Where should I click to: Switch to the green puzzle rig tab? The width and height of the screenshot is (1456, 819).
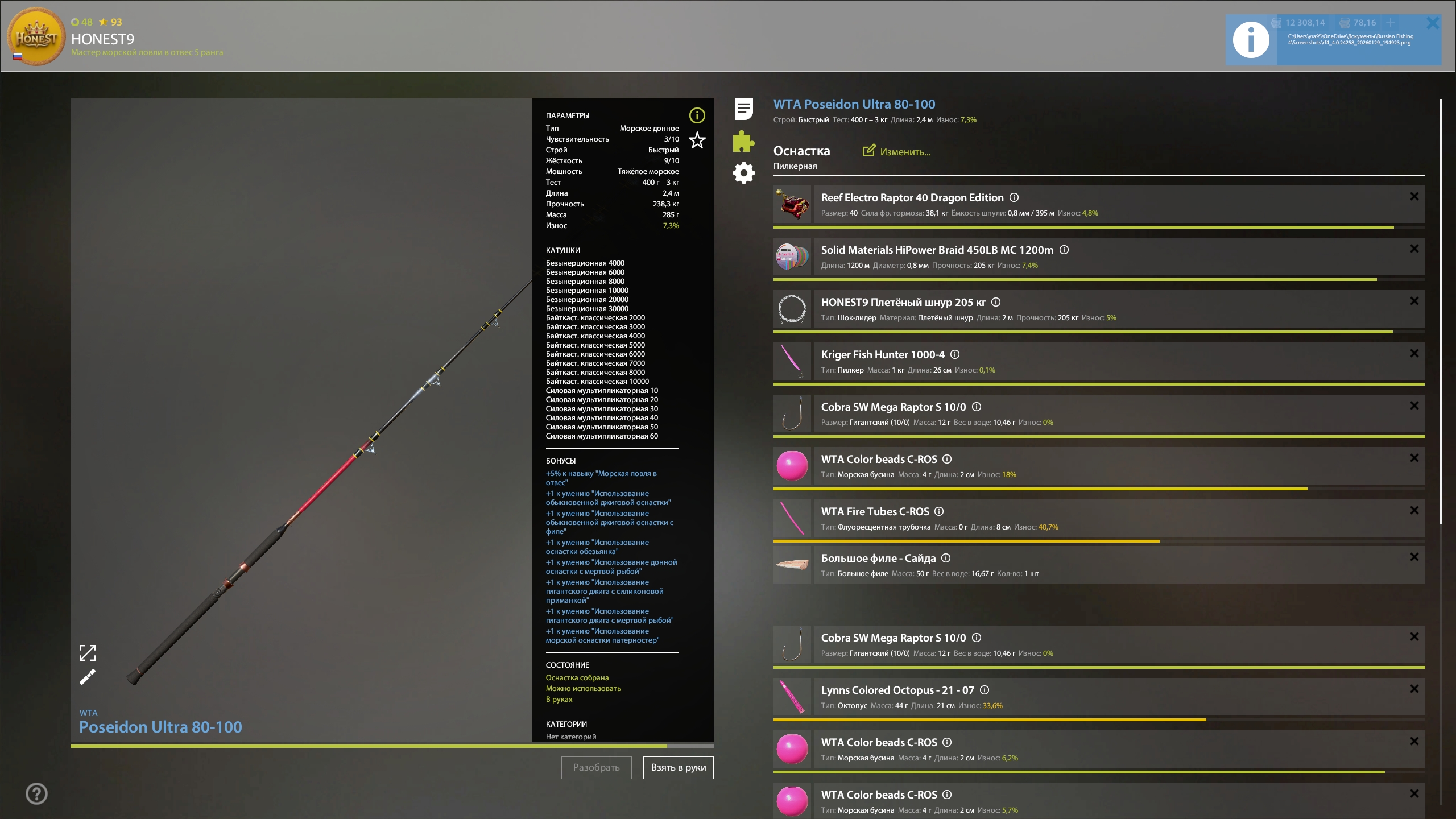pyautogui.click(x=743, y=141)
